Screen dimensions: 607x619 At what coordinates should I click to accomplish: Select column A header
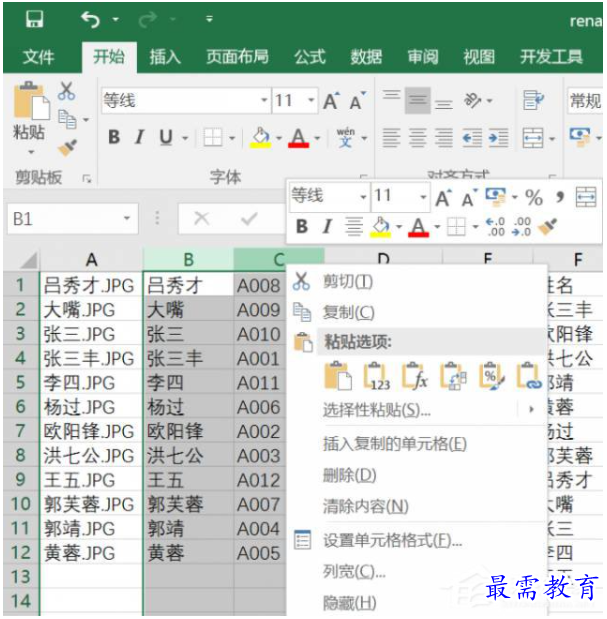(91, 260)
